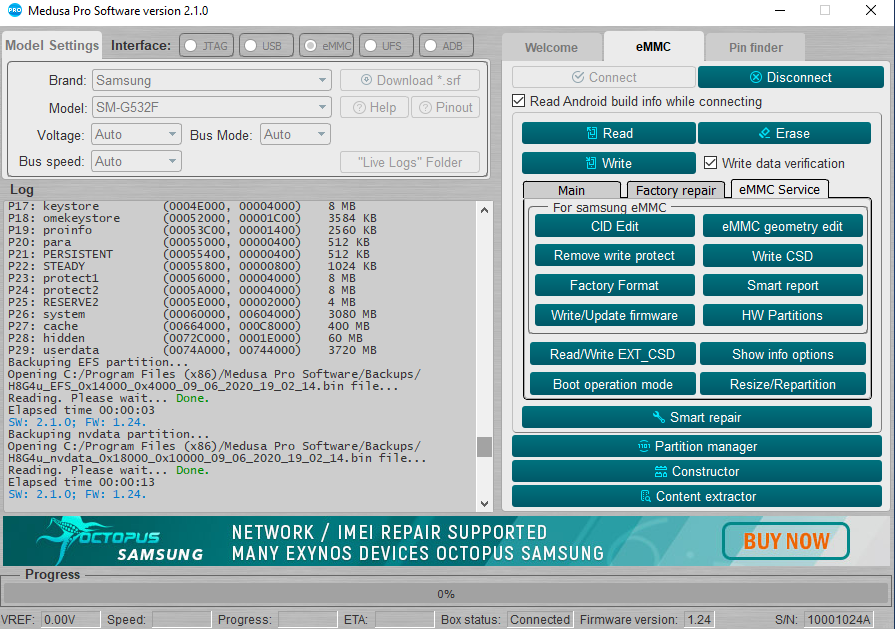Click the CID Edit button

(615, 226)
